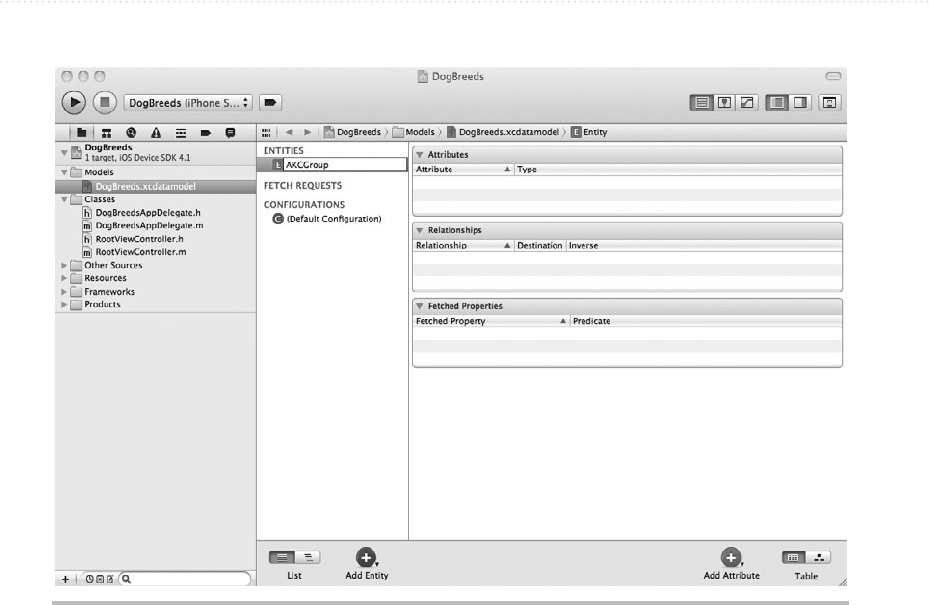The width and height of the screenshot is (929, 605).
Task: Collapse the Models group triangle
Action: tap(64, 172)
